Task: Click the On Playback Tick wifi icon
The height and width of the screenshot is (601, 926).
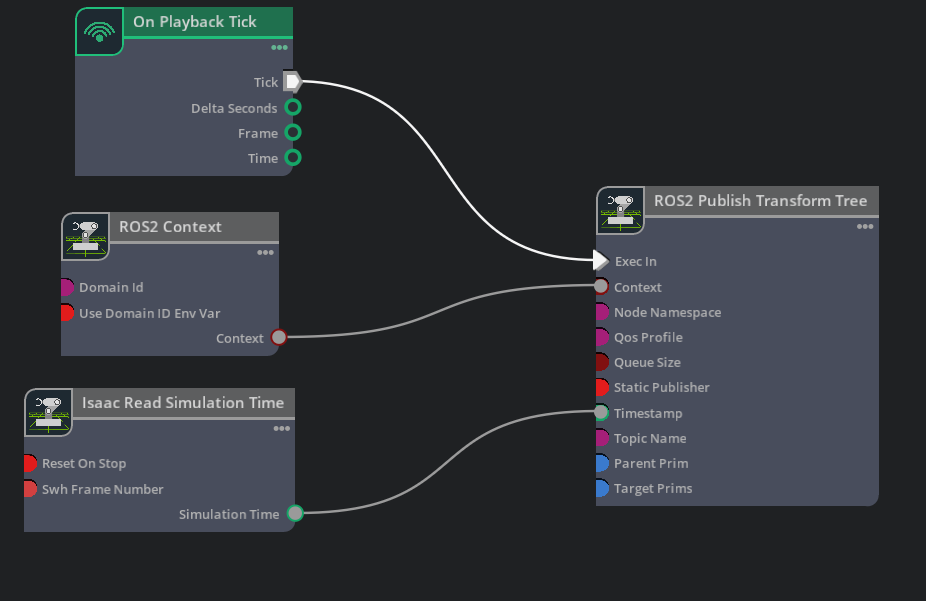Action: point(99,32)
